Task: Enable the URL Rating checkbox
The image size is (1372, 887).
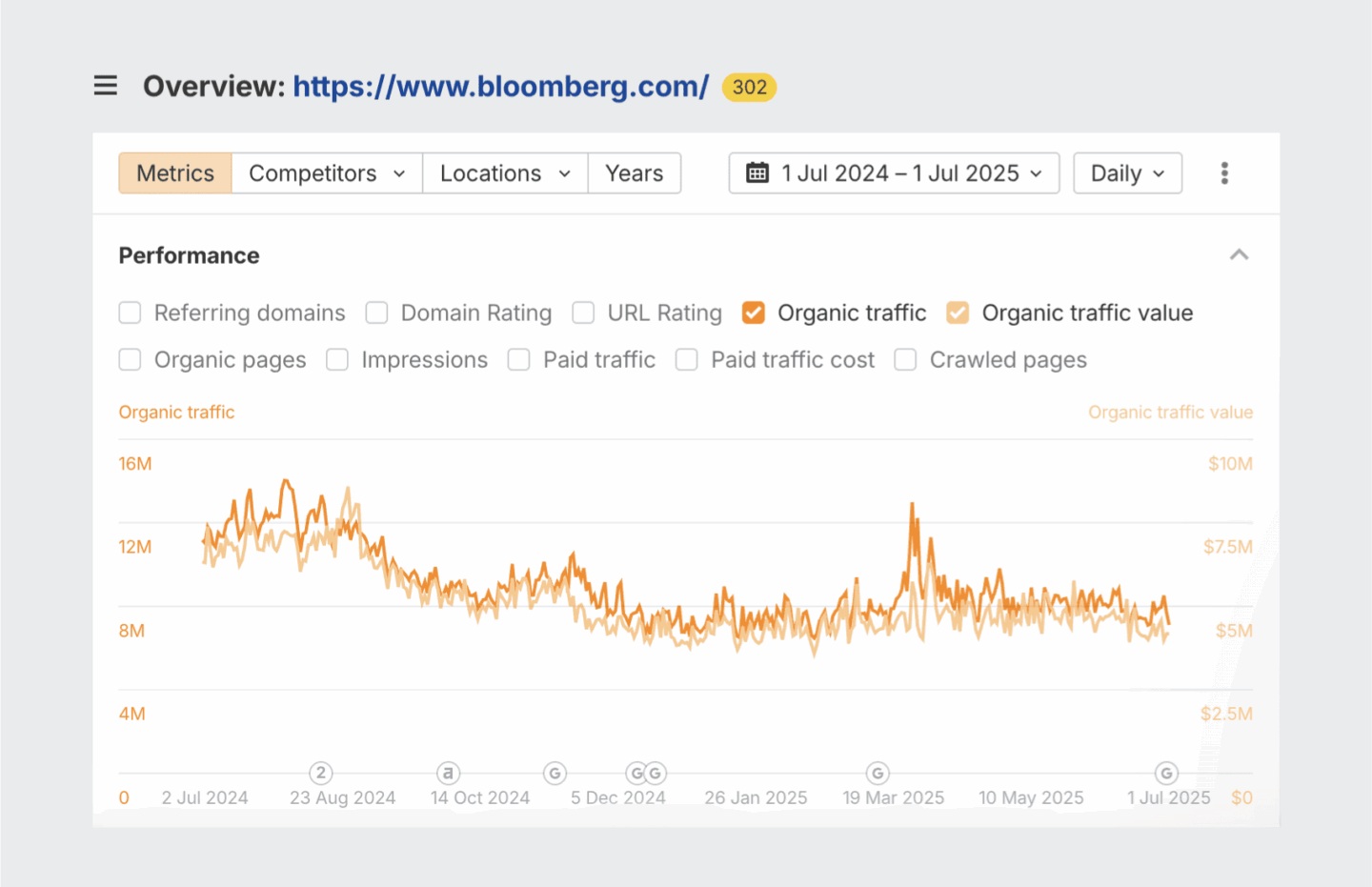Action: (x=583, y=312)
